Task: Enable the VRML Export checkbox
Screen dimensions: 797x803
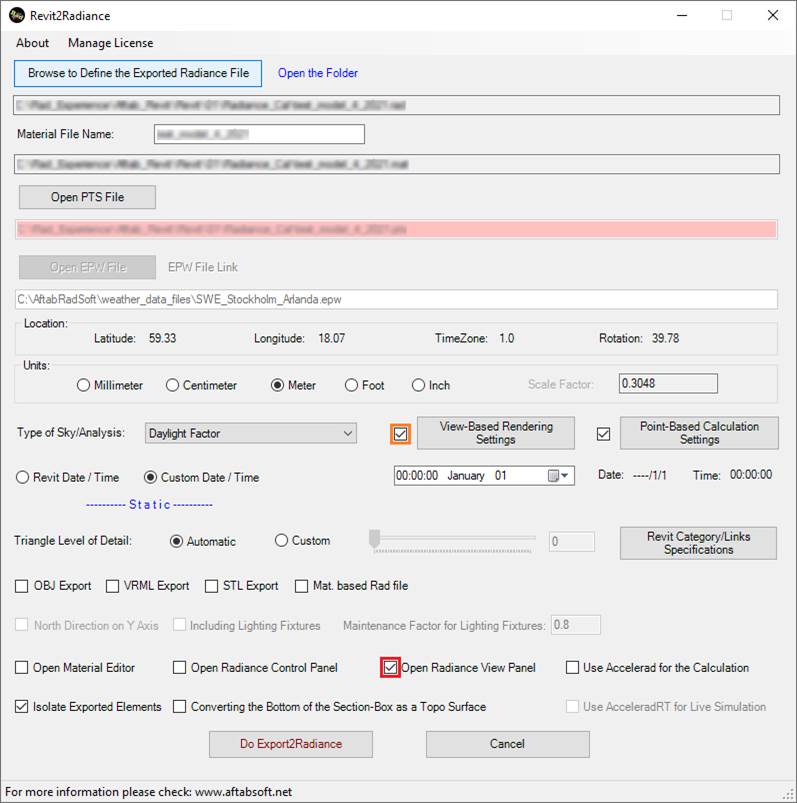Action: [x=112, y=586]
